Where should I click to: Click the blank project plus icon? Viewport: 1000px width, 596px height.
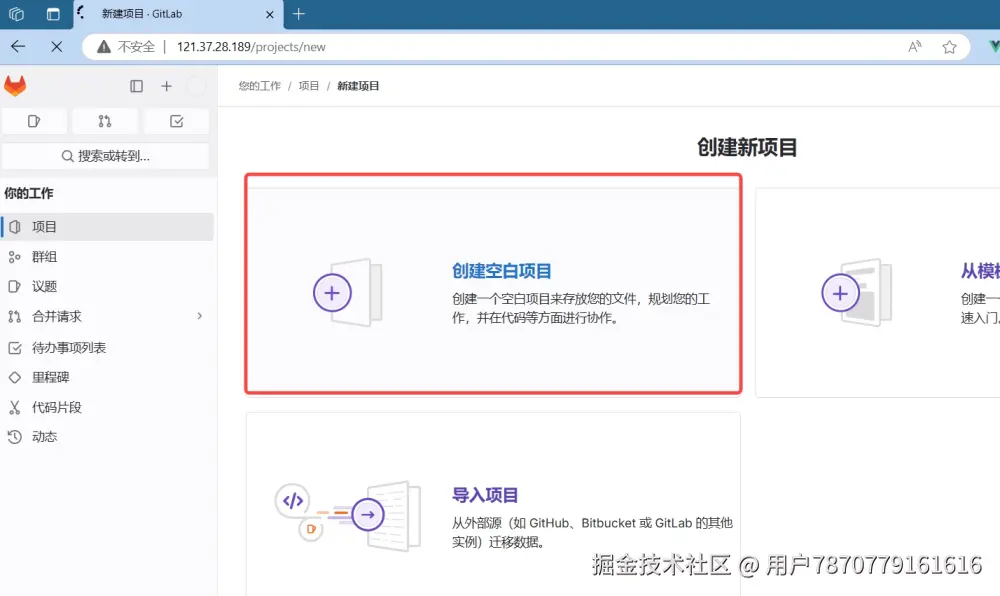332,293
